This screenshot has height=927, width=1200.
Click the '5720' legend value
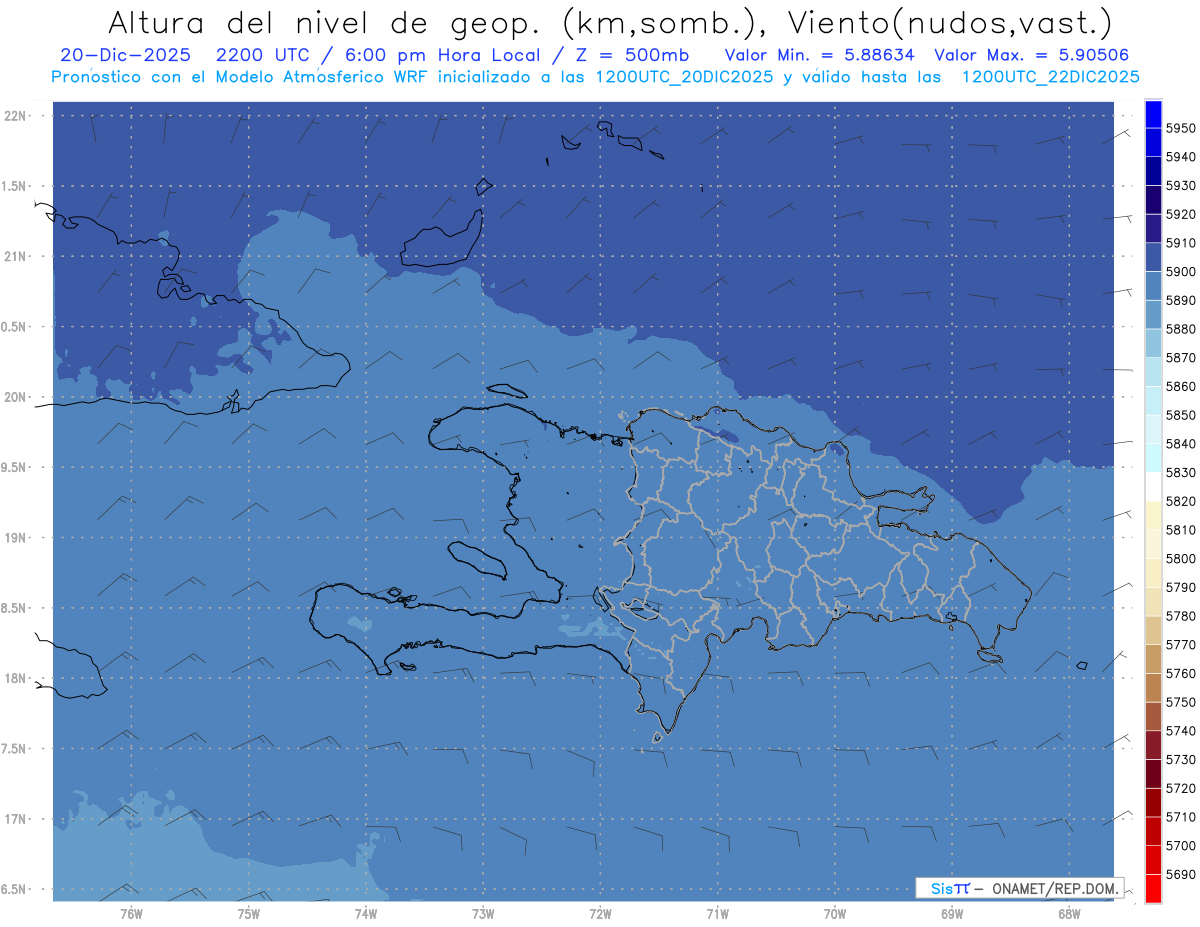[1181, 788]
